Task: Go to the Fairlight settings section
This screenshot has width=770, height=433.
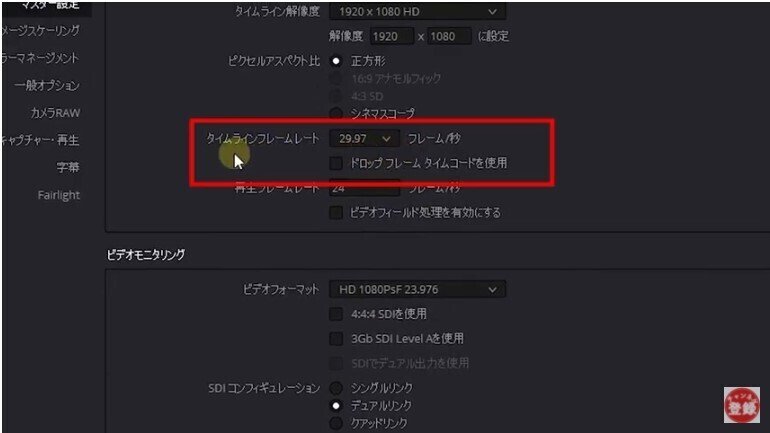Action: [x=58, y=195]
